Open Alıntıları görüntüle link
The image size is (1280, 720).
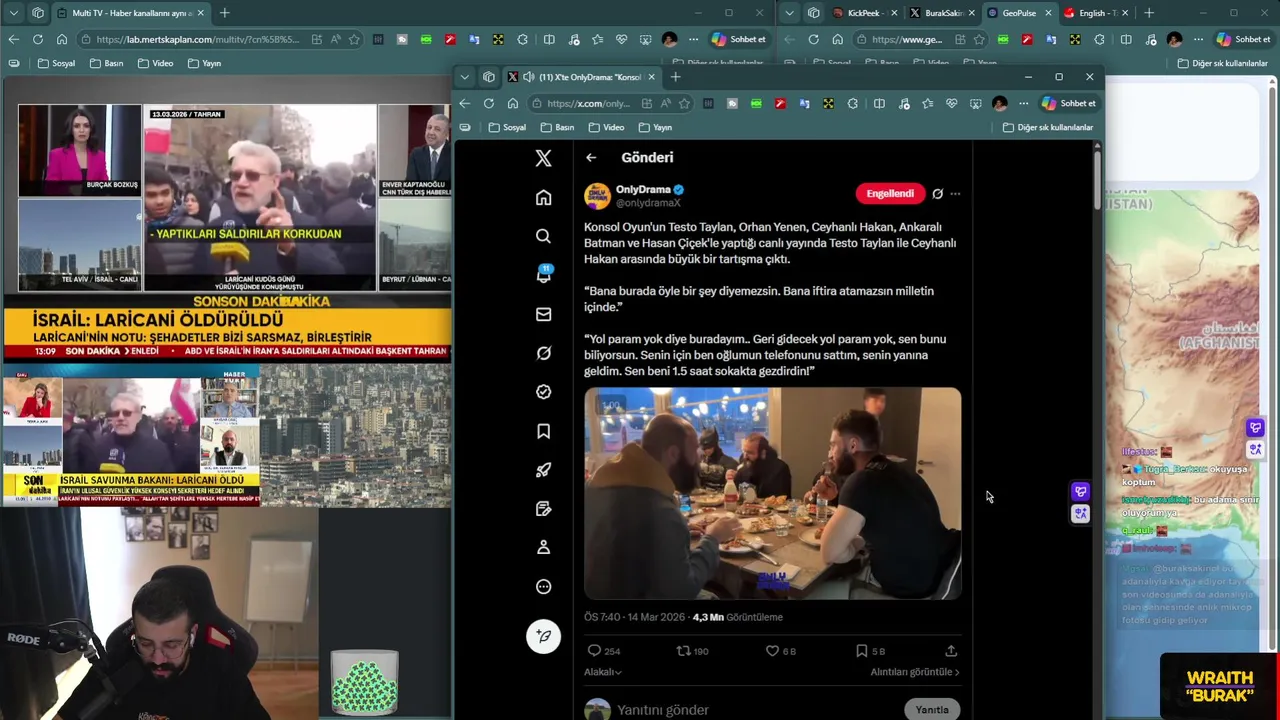point(915,672)
